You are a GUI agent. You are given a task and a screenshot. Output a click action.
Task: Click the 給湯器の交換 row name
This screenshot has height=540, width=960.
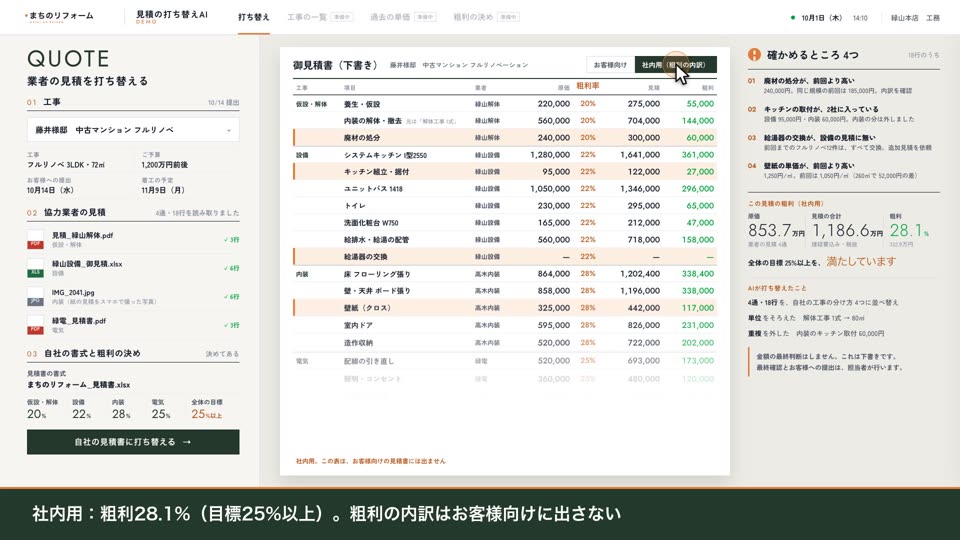tap(366, 257)
